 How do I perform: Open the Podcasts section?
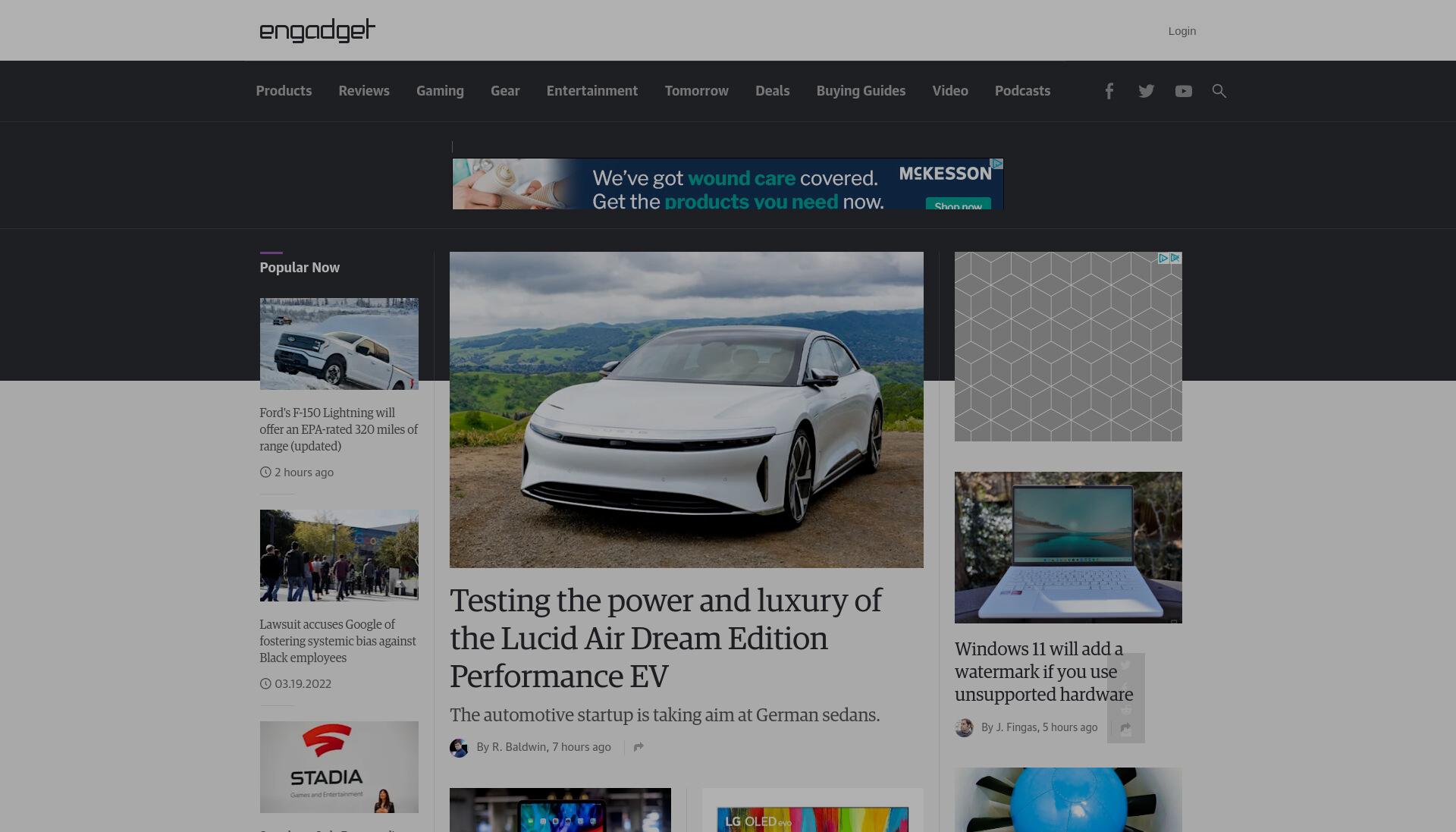1022,91
